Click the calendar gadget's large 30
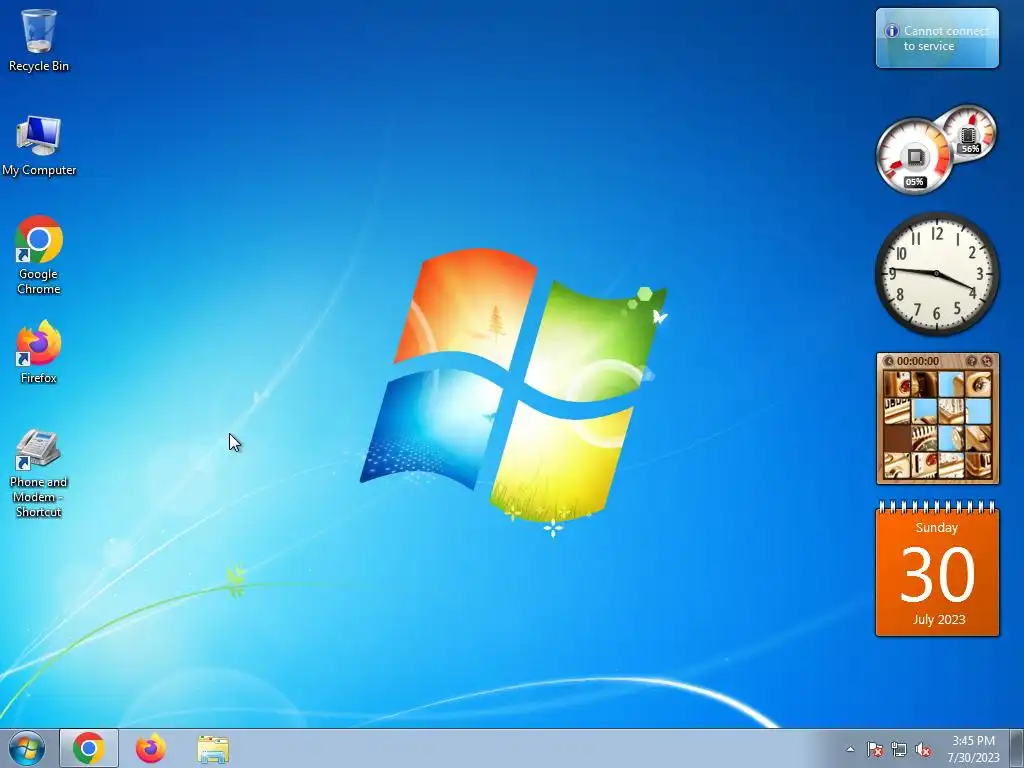Screen dimensions: 1024x768 tap(937, 575)
